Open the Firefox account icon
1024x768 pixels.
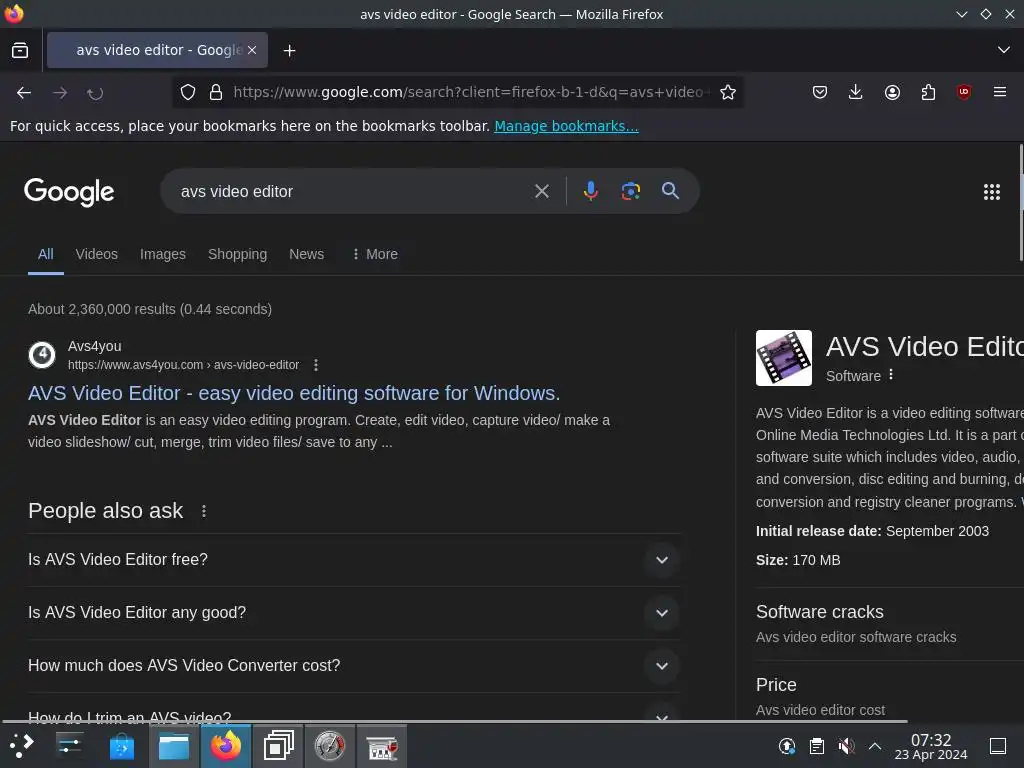(x=892, y=92)
